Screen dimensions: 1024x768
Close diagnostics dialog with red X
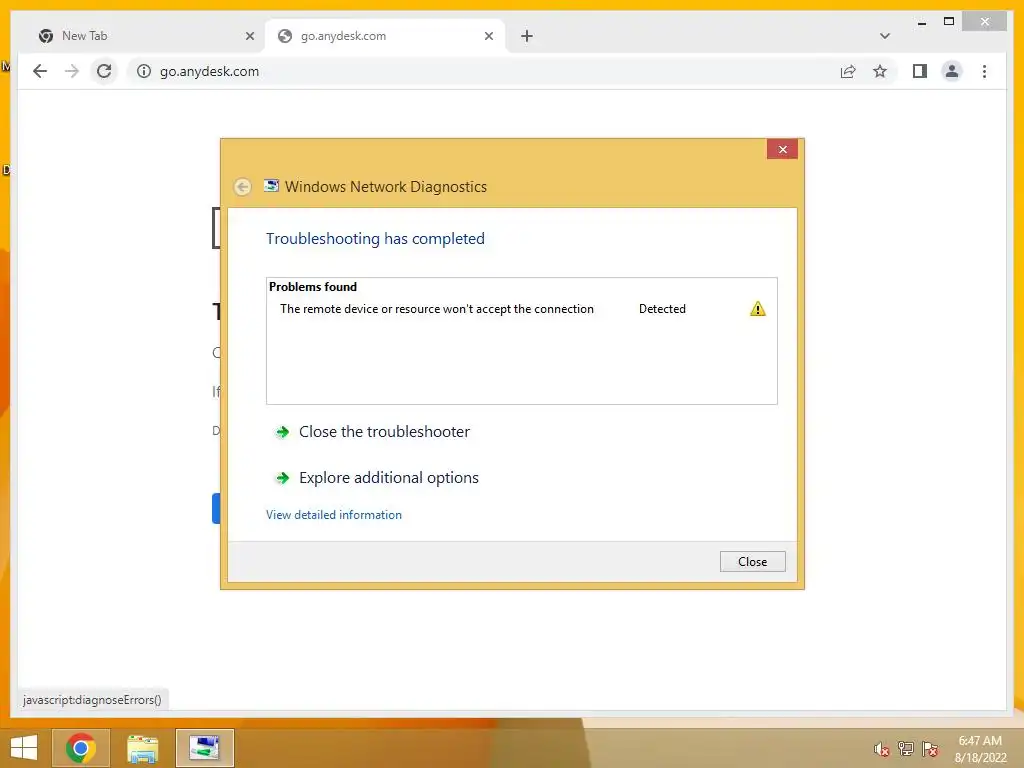click(782, 150)
